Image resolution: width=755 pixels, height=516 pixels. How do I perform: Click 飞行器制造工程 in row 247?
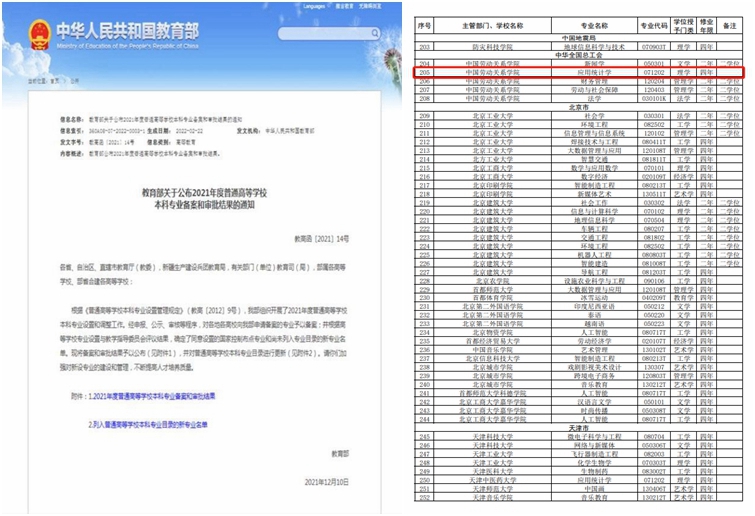(x=594, y=454)
